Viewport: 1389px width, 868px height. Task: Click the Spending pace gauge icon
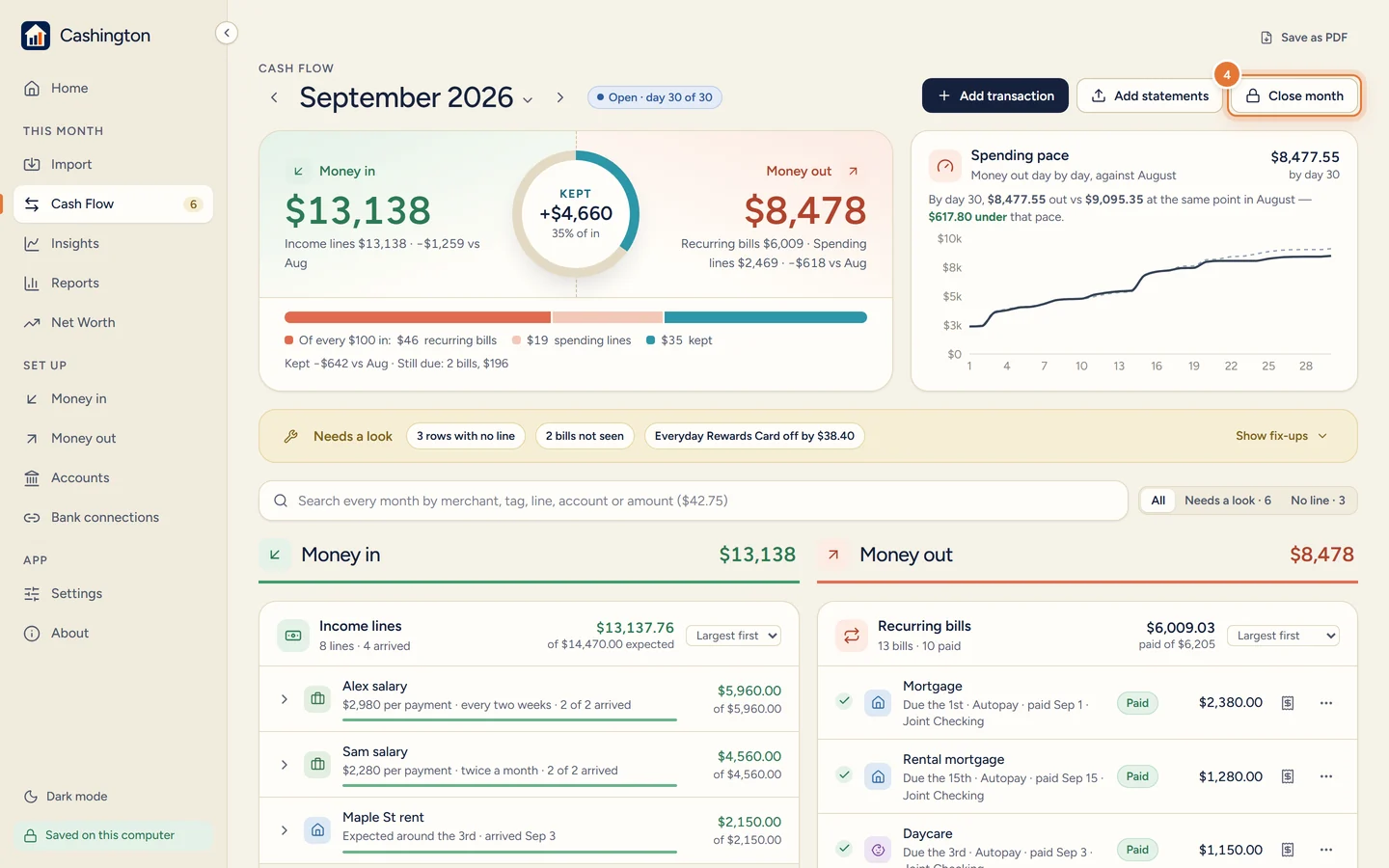(x=945, y=166)
